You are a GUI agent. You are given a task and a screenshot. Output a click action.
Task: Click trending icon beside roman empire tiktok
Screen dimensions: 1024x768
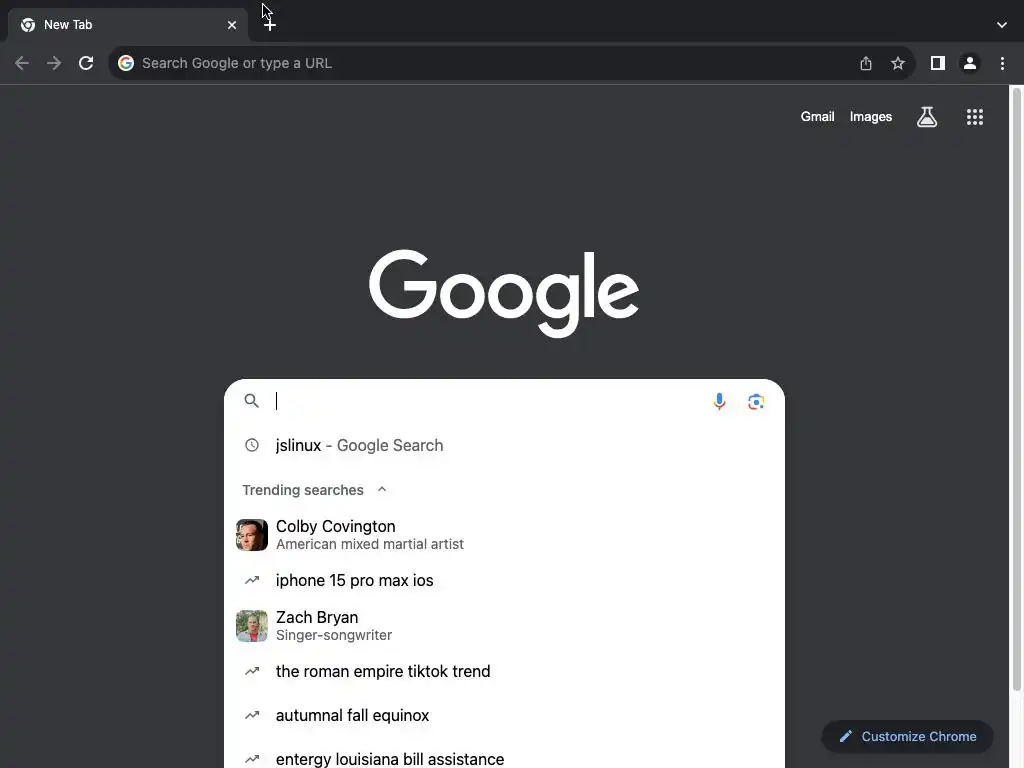tap(251, 671)
